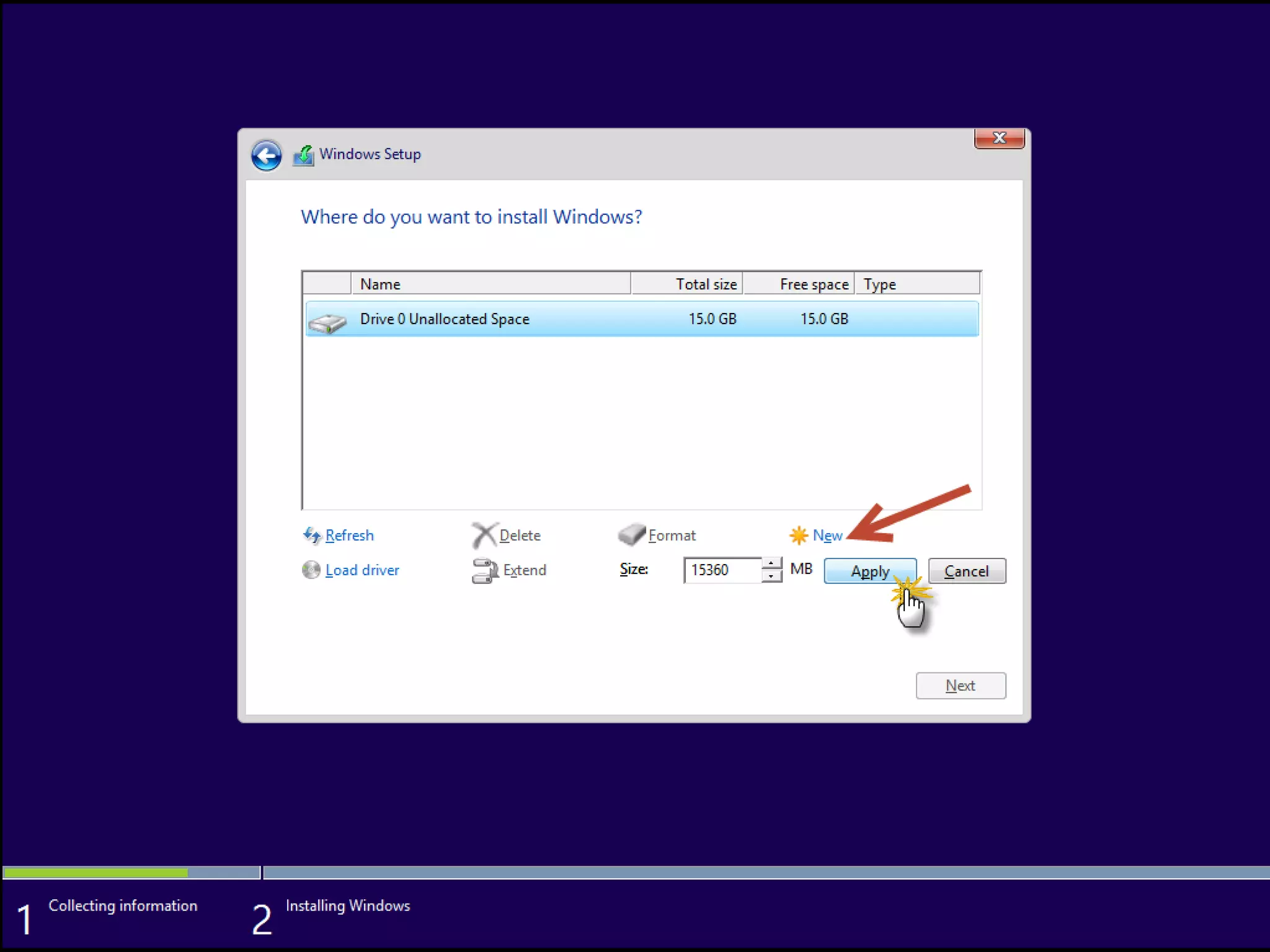Increase size with the up spinner arrow
Viewport: 1270px width, 952px height.
(x=771, y=563)
